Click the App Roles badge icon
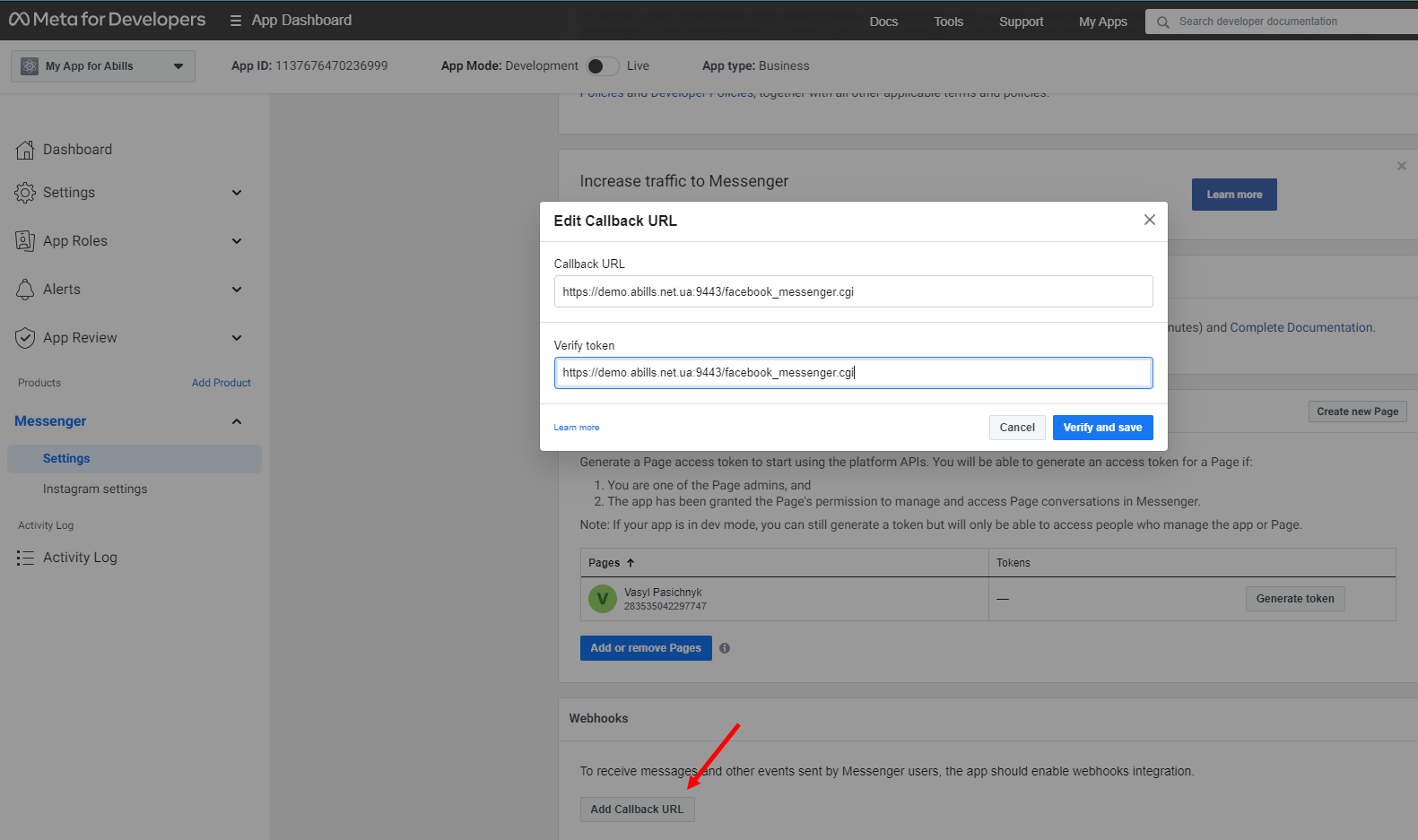Screen dimensions: 1418x840 25,241
